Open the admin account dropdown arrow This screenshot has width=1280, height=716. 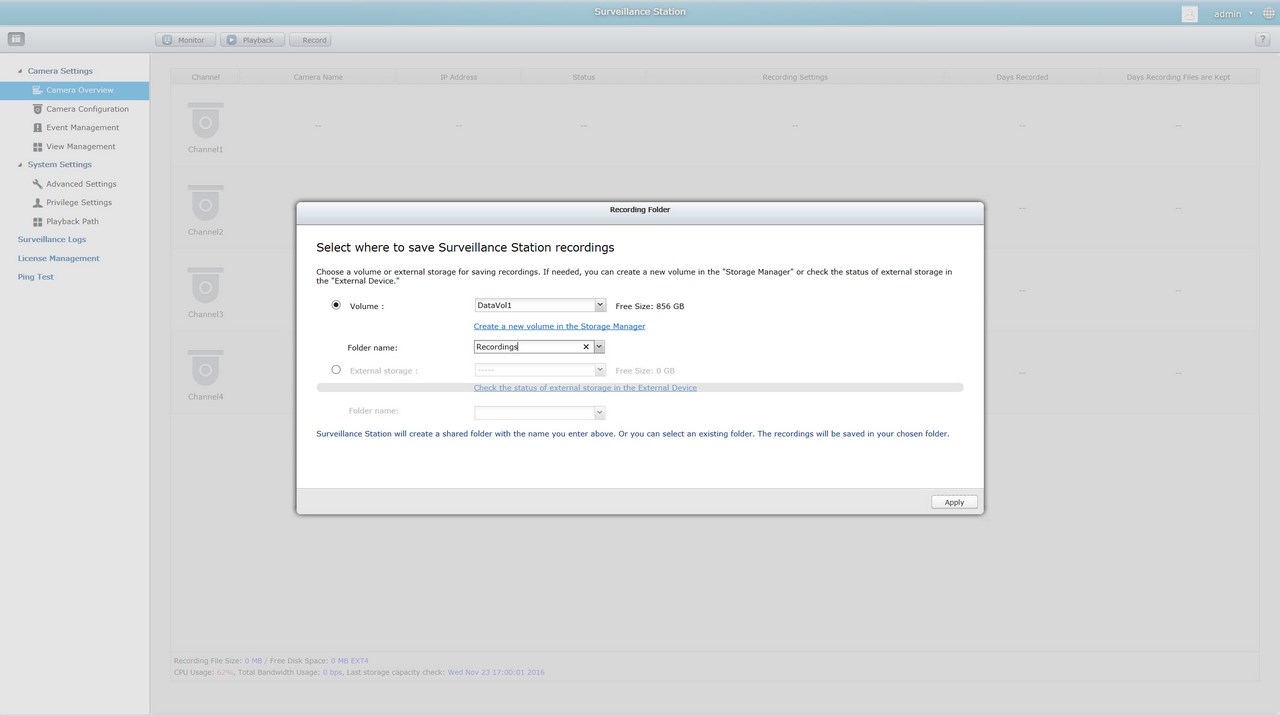tap(1251, 14)
